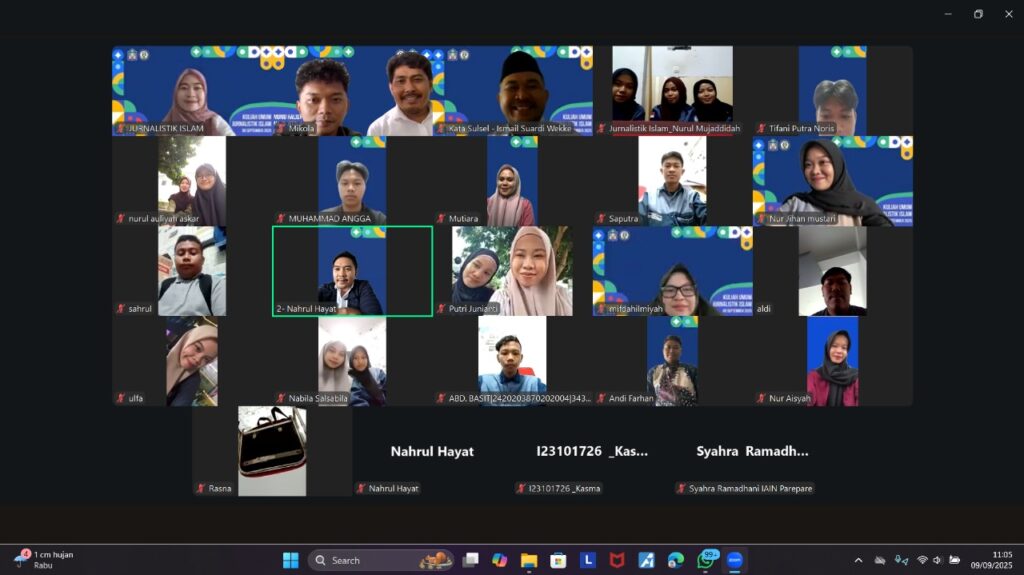Toggle the volume icon in the system tray
The height and width of the screenshot is (575, 1024).
(938, 560)
